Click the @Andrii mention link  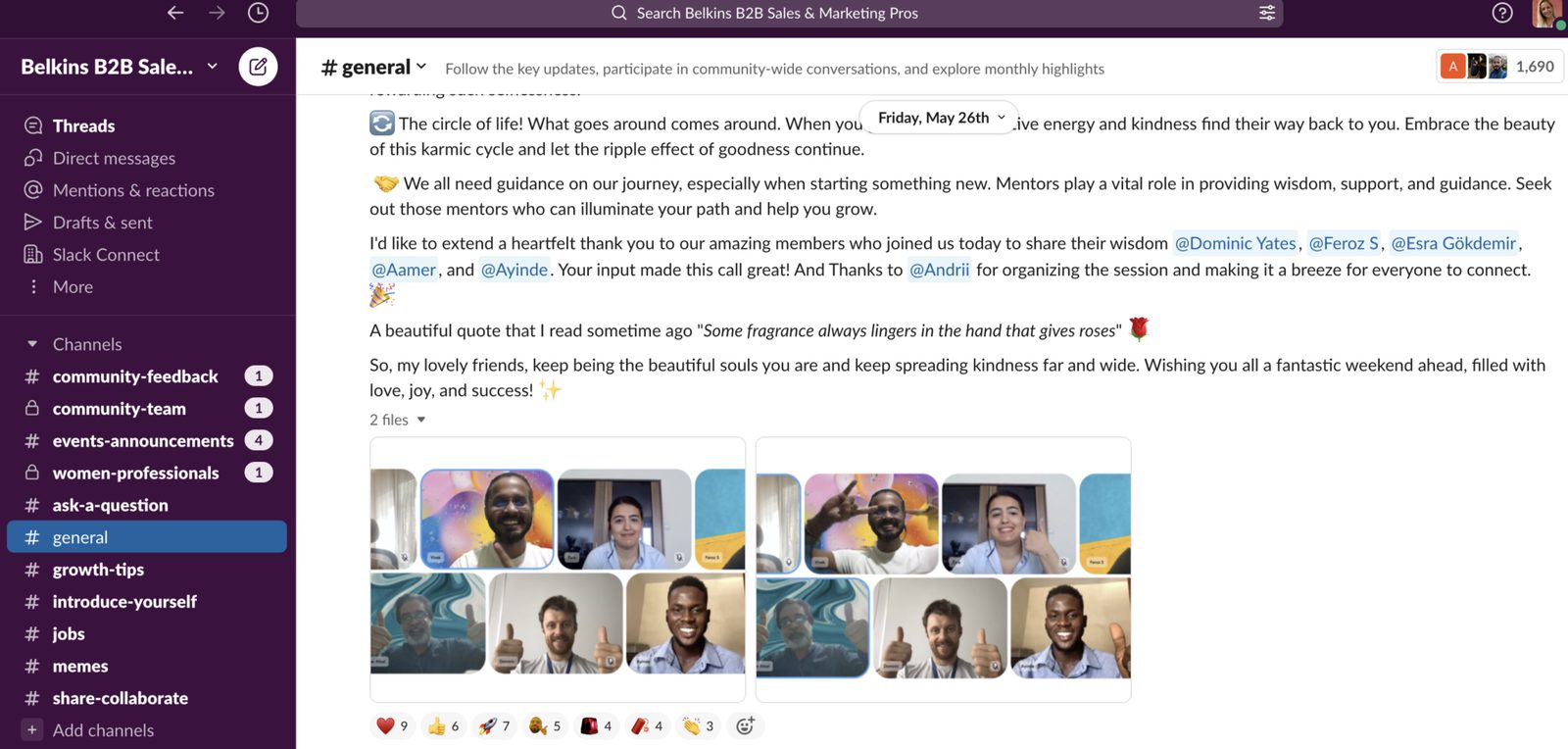[939, 270]
